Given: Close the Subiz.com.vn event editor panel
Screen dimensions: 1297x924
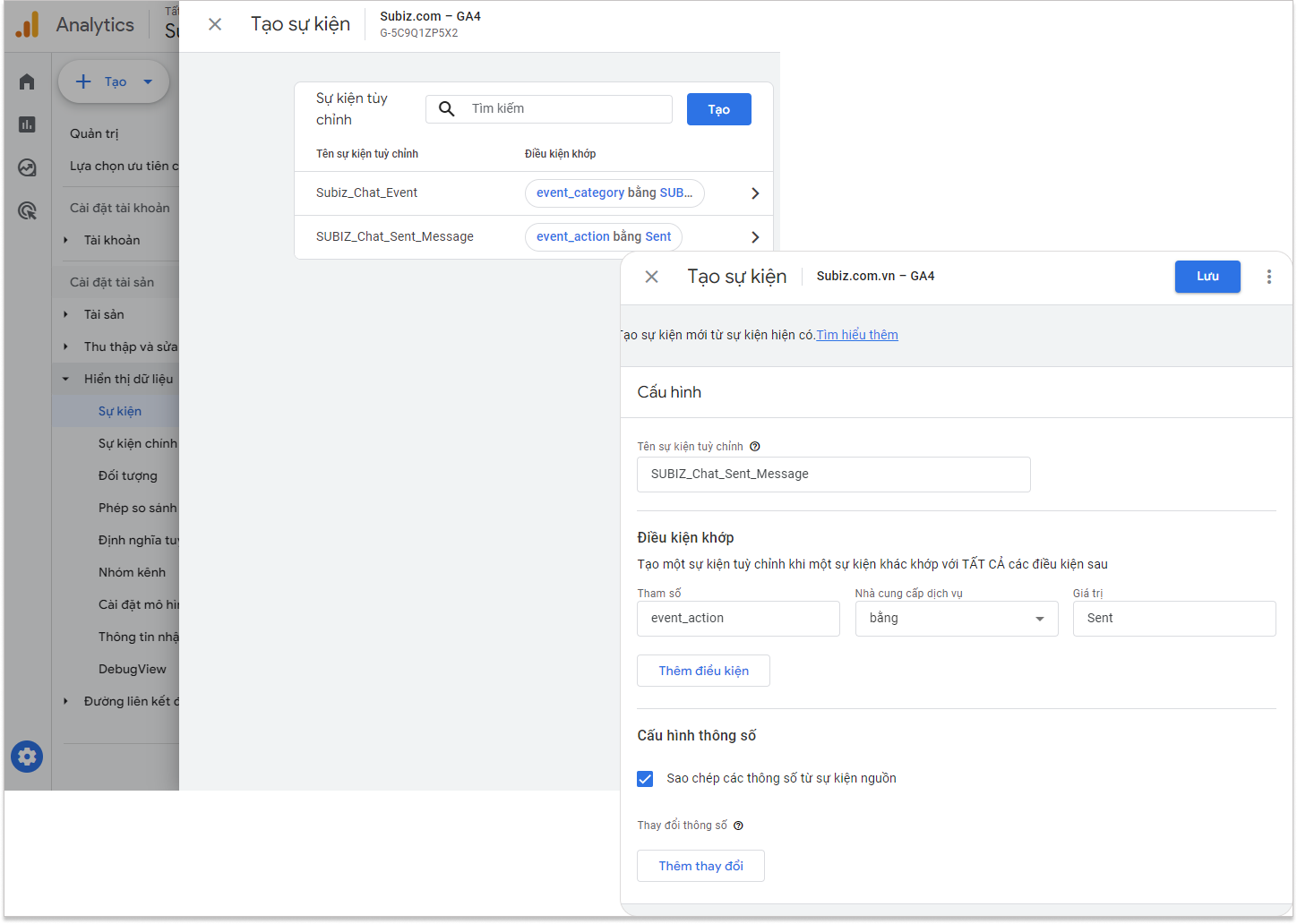Looking at the screenshot, I should (x=652, y=277).
